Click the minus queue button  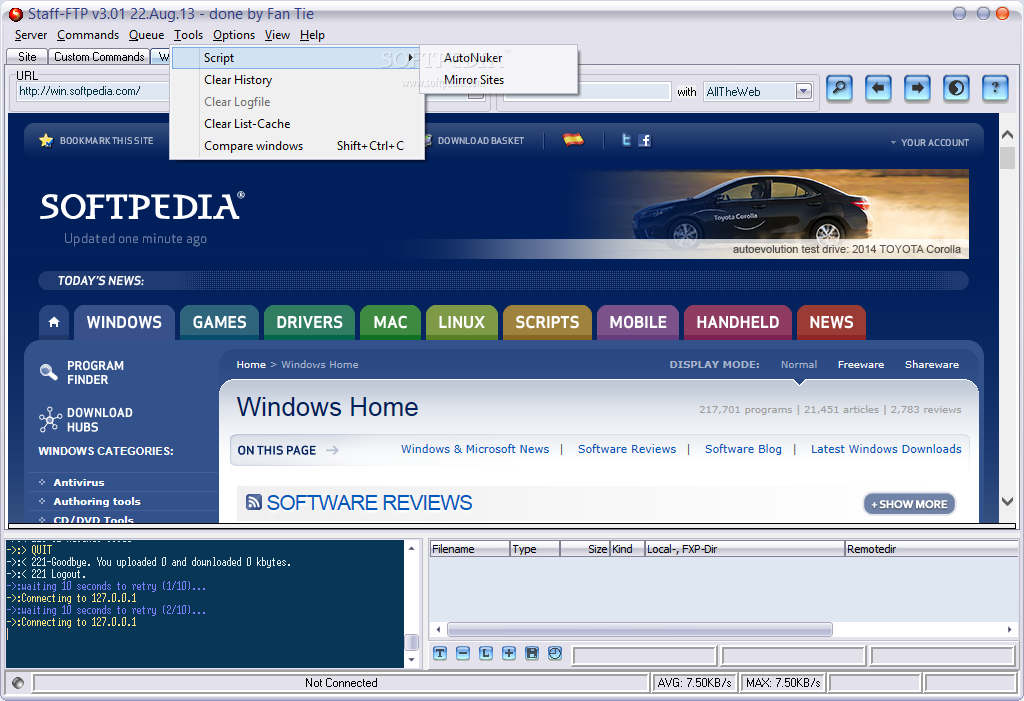point(463,653)
